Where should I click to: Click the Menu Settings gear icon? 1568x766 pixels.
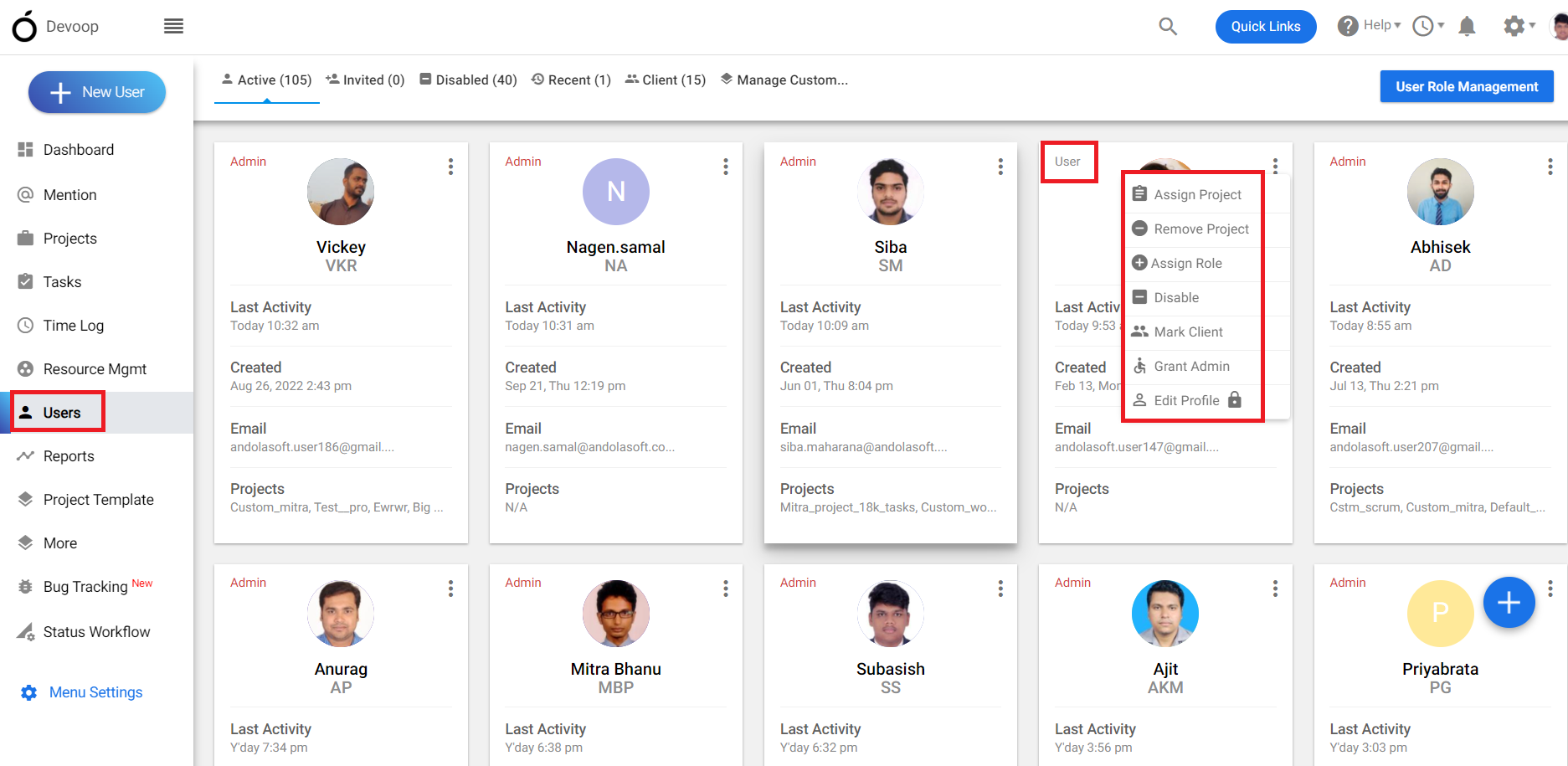pos(29,692)
